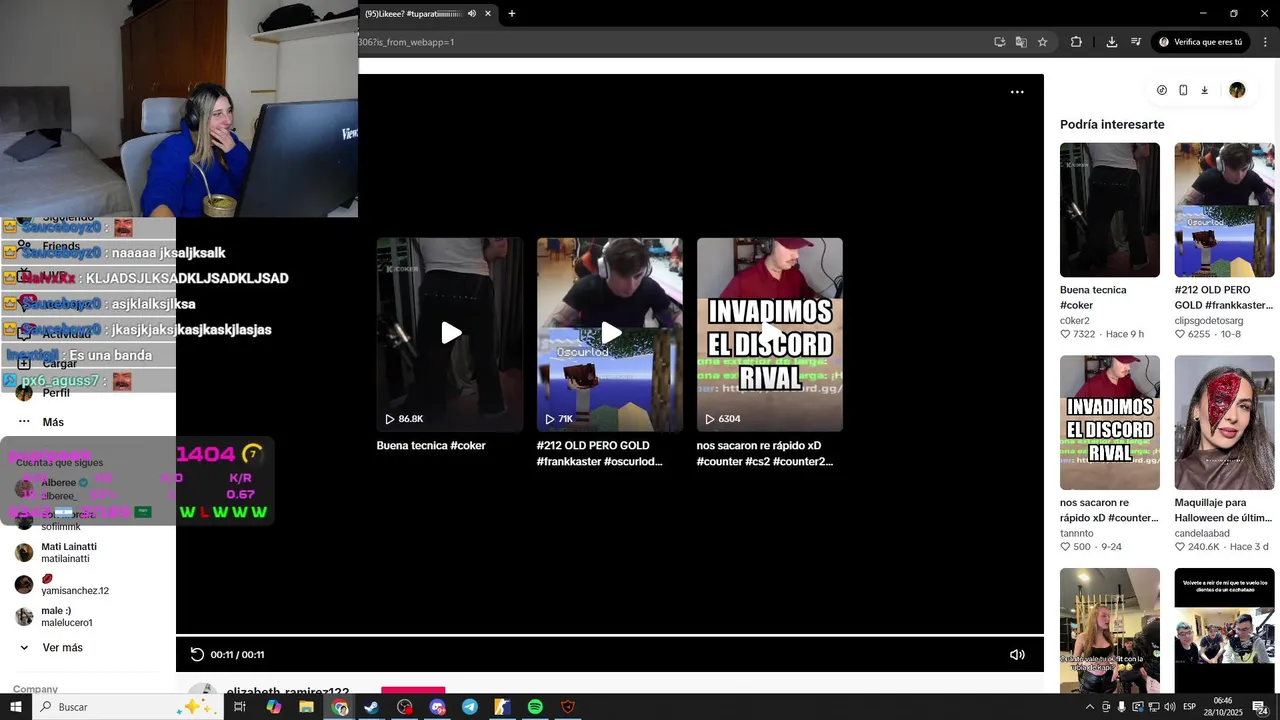Replay the video with the circular arrow

click(197, 655)
